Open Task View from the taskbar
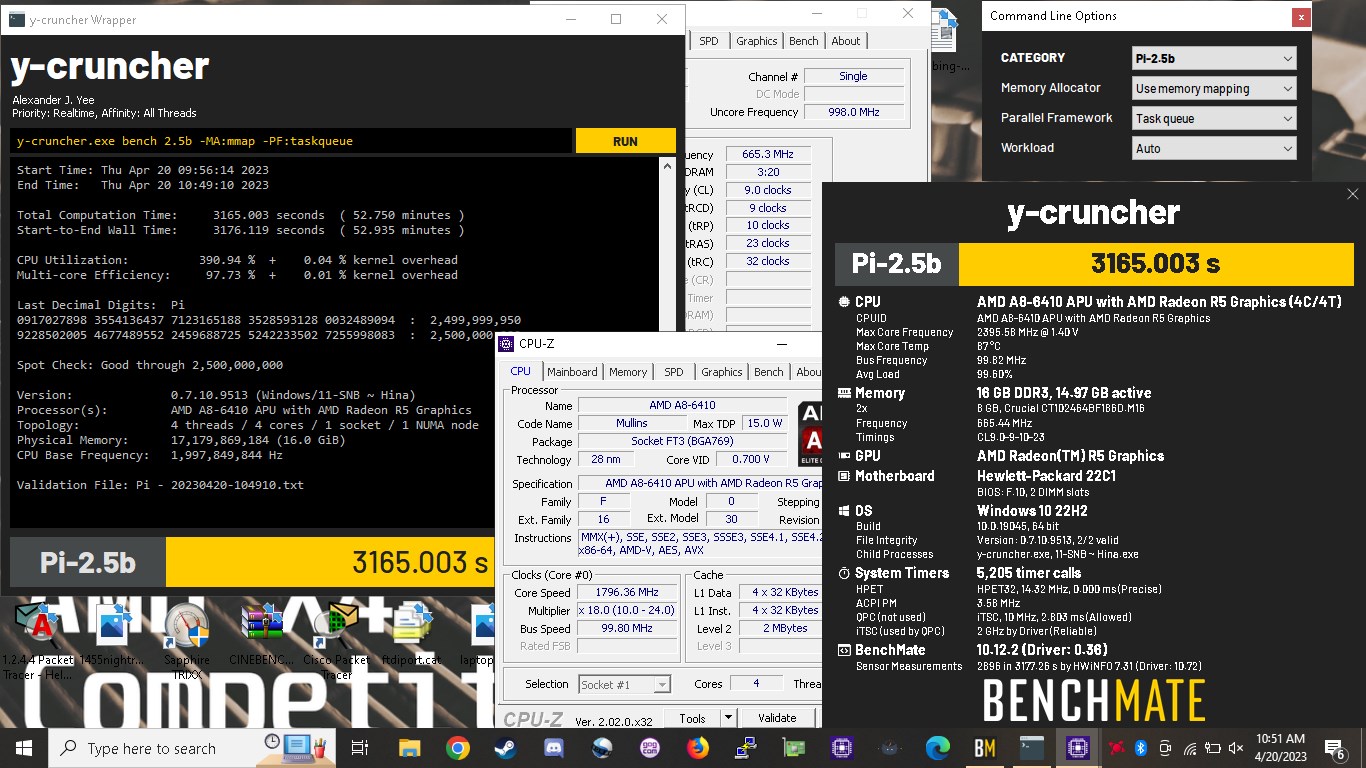1366x768 pixels. click(360, 748)
